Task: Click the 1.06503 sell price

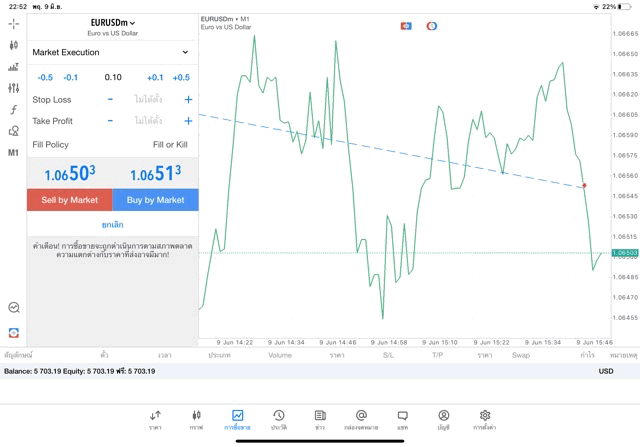Action: (70, 173)
